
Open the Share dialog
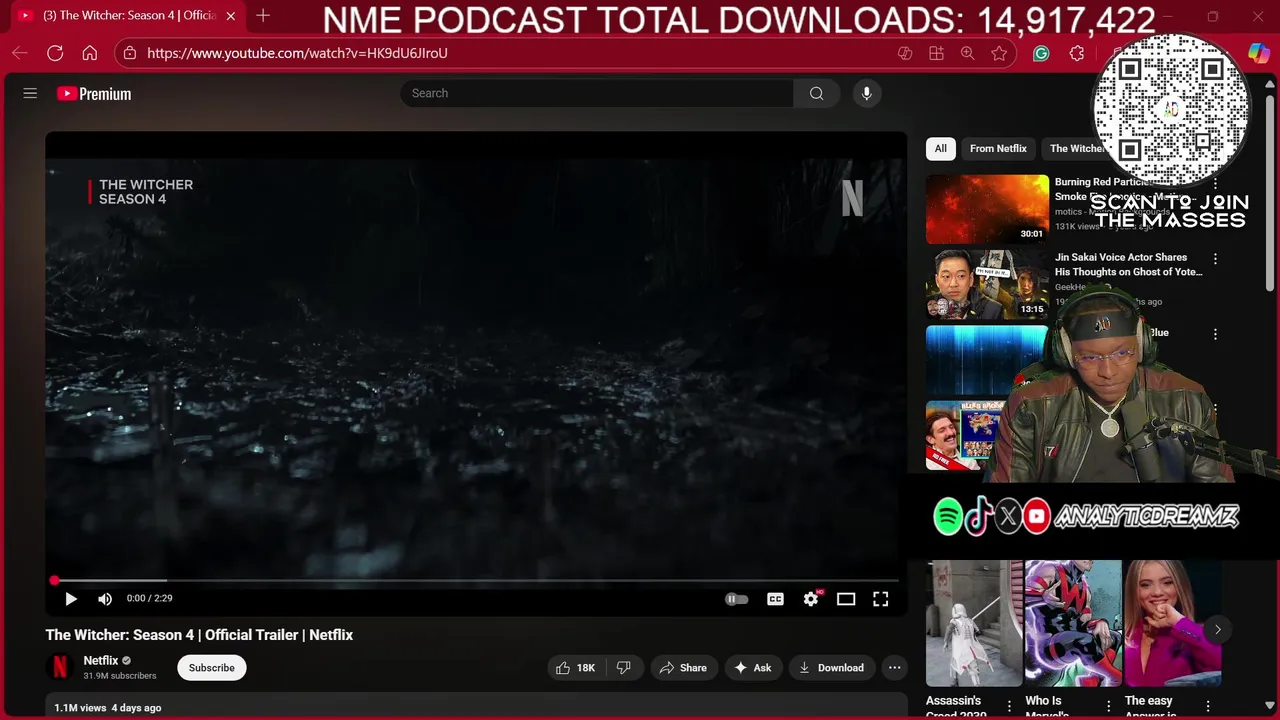[x=682, y=668]
